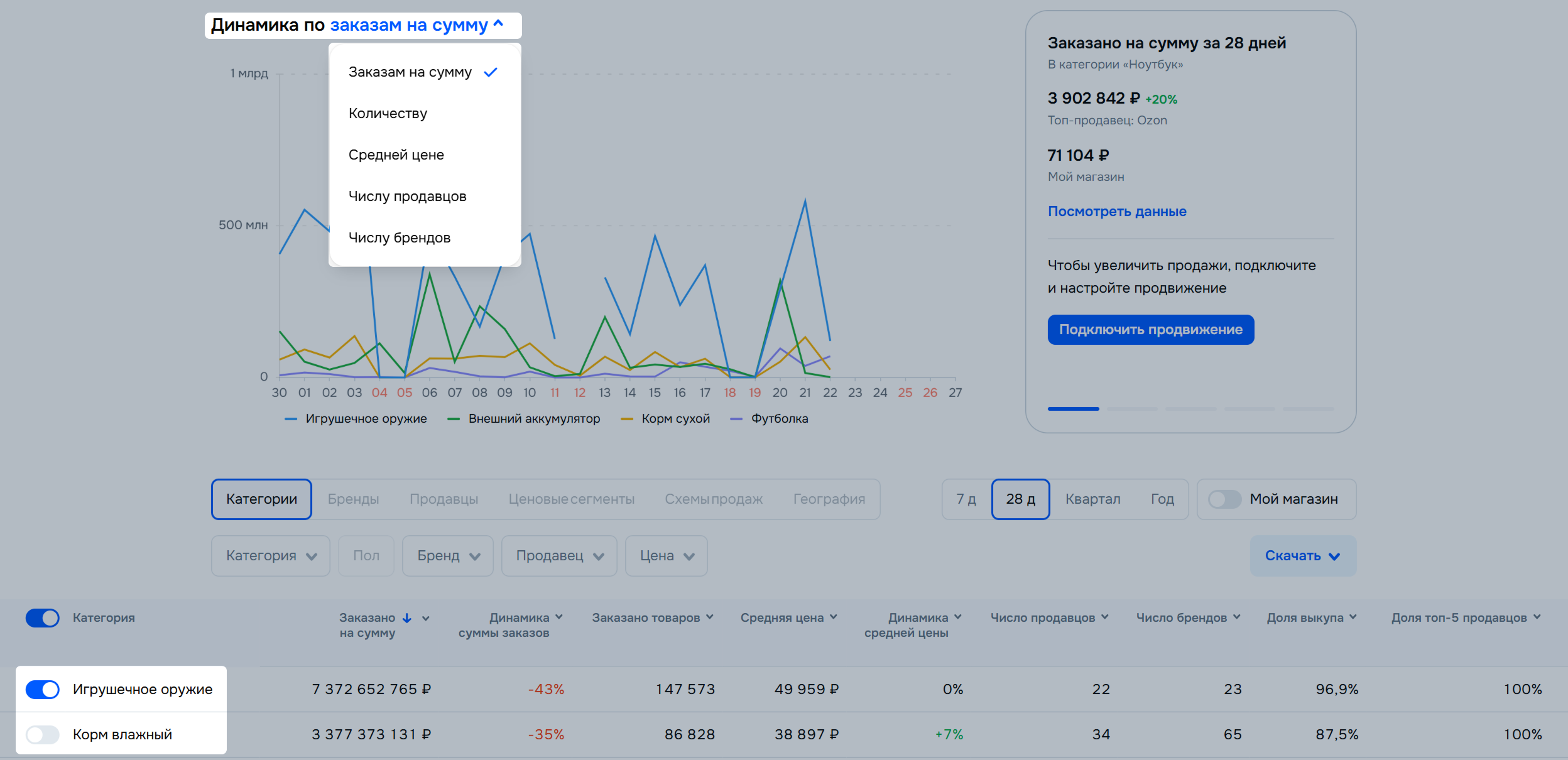This screenshot has width=1568, height=760.
Task: Click the chevron beside Скачать
Action: pyautogui.click(x=1335, y=556)
